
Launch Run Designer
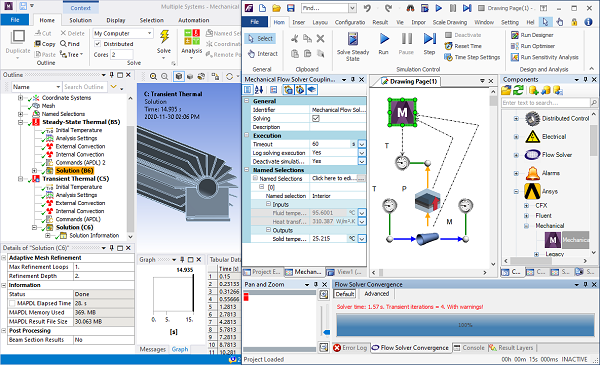(532, 35)
